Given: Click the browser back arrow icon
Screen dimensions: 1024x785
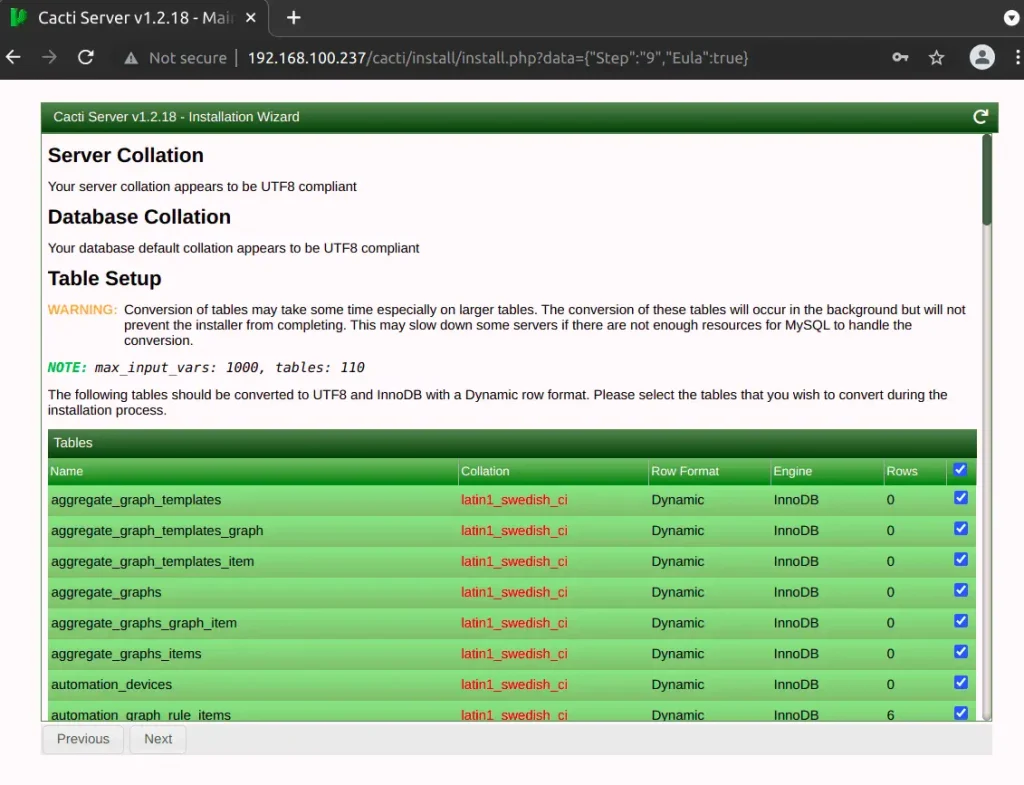Looking at the screenshot, I should click(x=13, y=57).
